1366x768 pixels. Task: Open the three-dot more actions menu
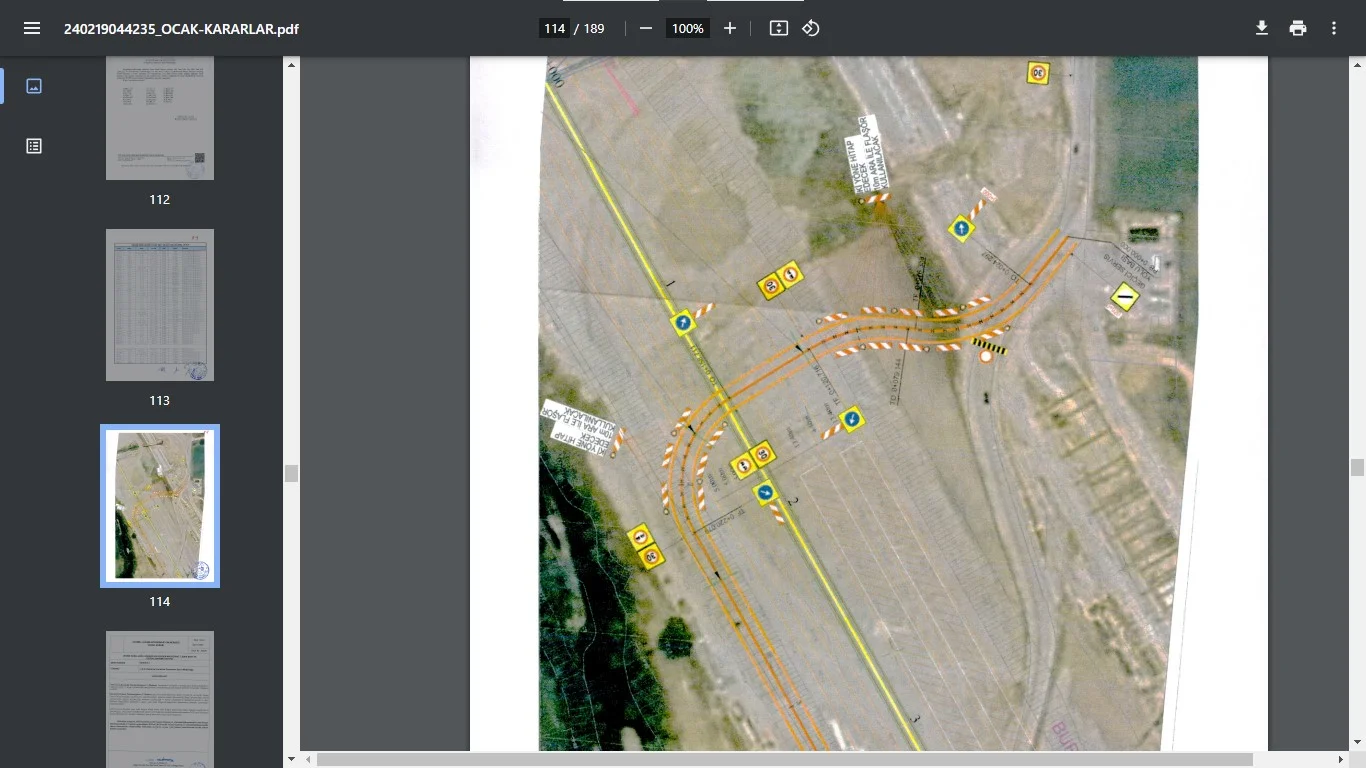1334,28
